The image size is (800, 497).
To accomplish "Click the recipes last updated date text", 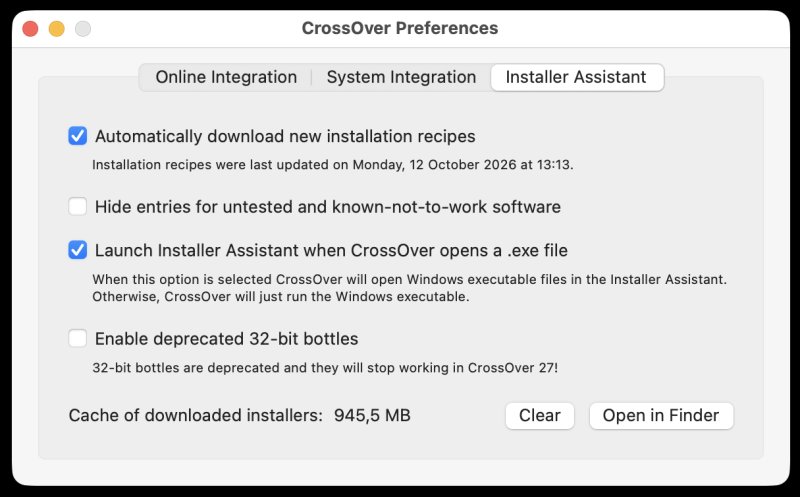I will coord(333,165).
